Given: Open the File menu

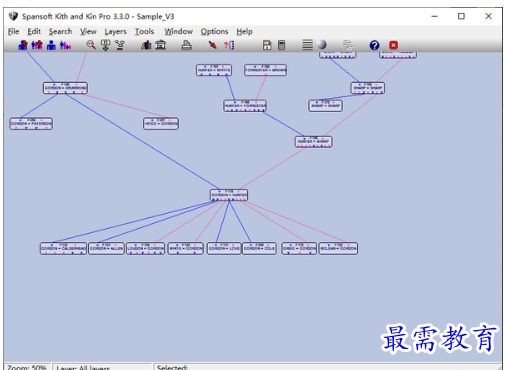Looking at the screenshot, I should tap(13, 31).
